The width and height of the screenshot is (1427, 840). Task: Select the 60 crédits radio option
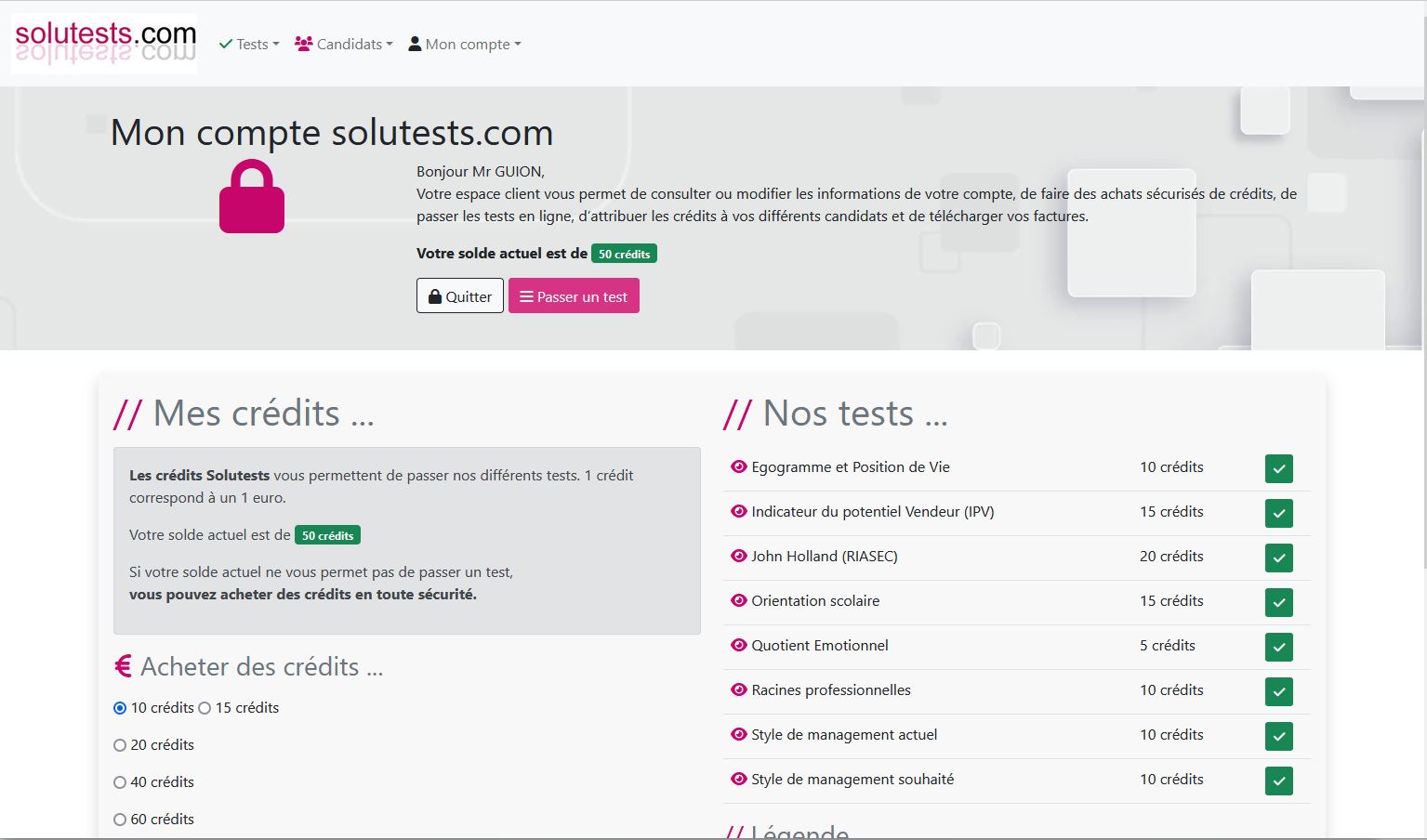click(x=120, y=820)
